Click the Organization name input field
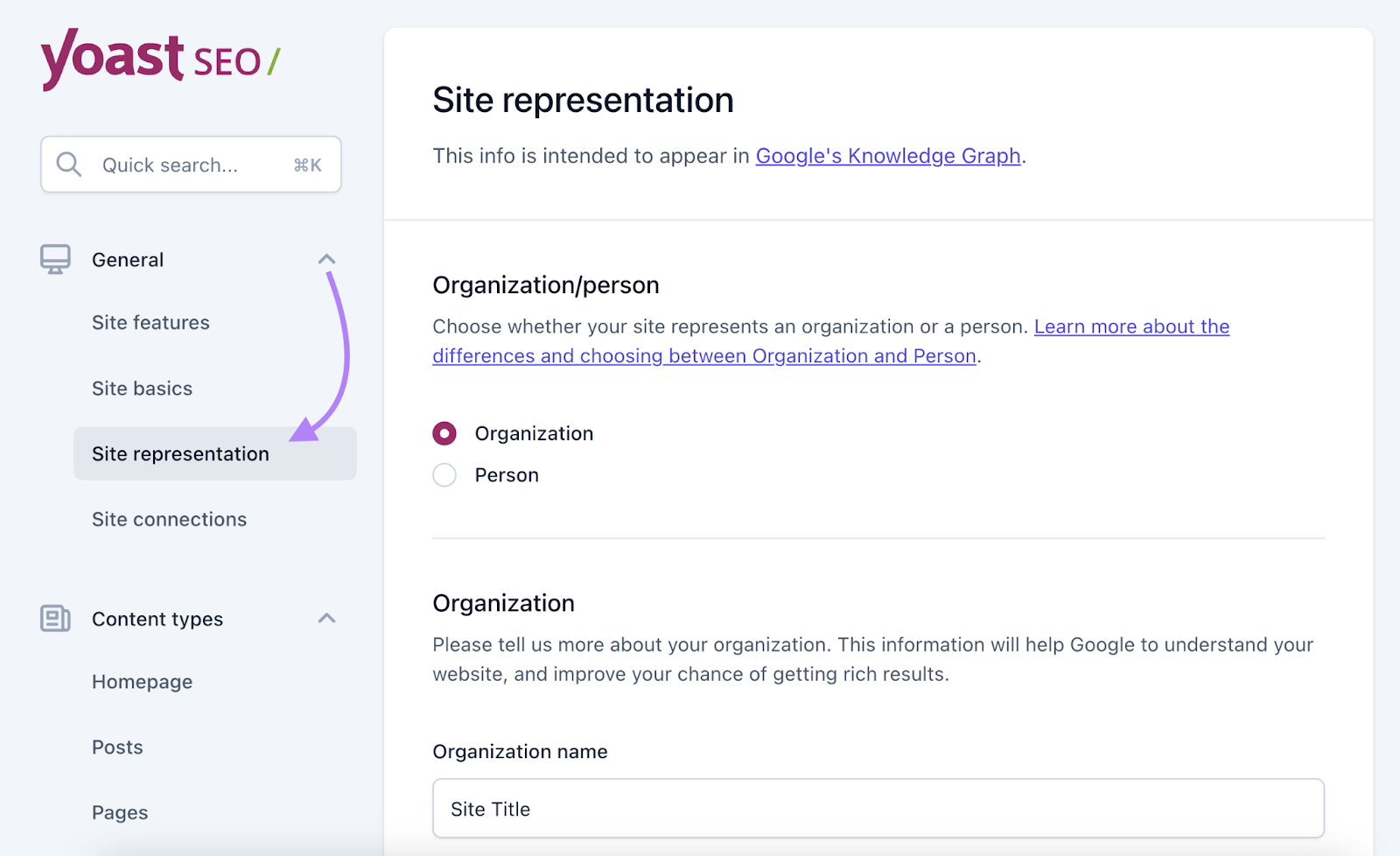The image size is (1400, 856). coord(878,809)
